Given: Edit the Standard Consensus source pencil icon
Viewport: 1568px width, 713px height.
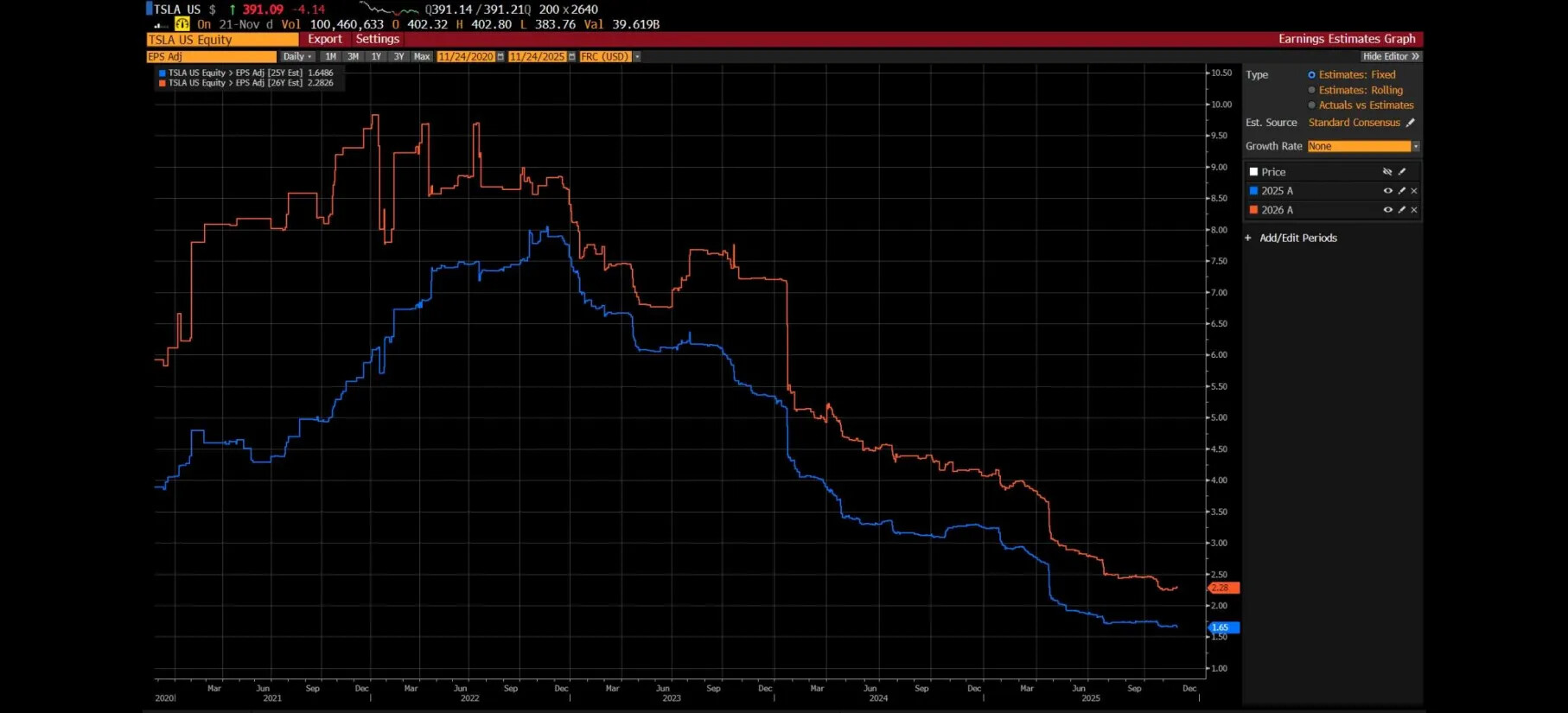Looking at the screenshot, I should (x=1411, y=123).
